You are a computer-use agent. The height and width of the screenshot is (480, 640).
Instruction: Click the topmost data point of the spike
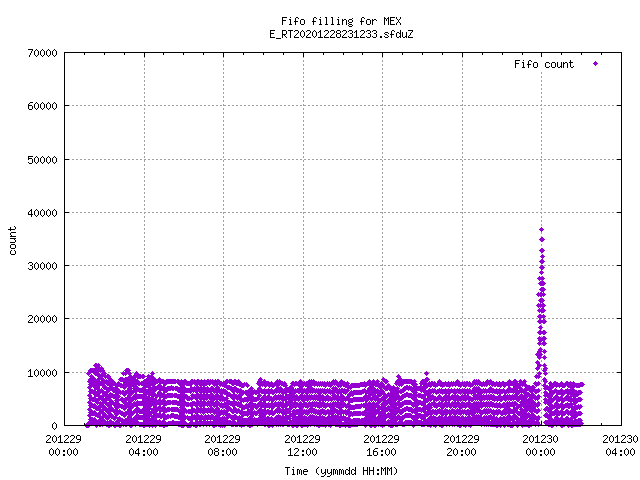tap(542, 230)
